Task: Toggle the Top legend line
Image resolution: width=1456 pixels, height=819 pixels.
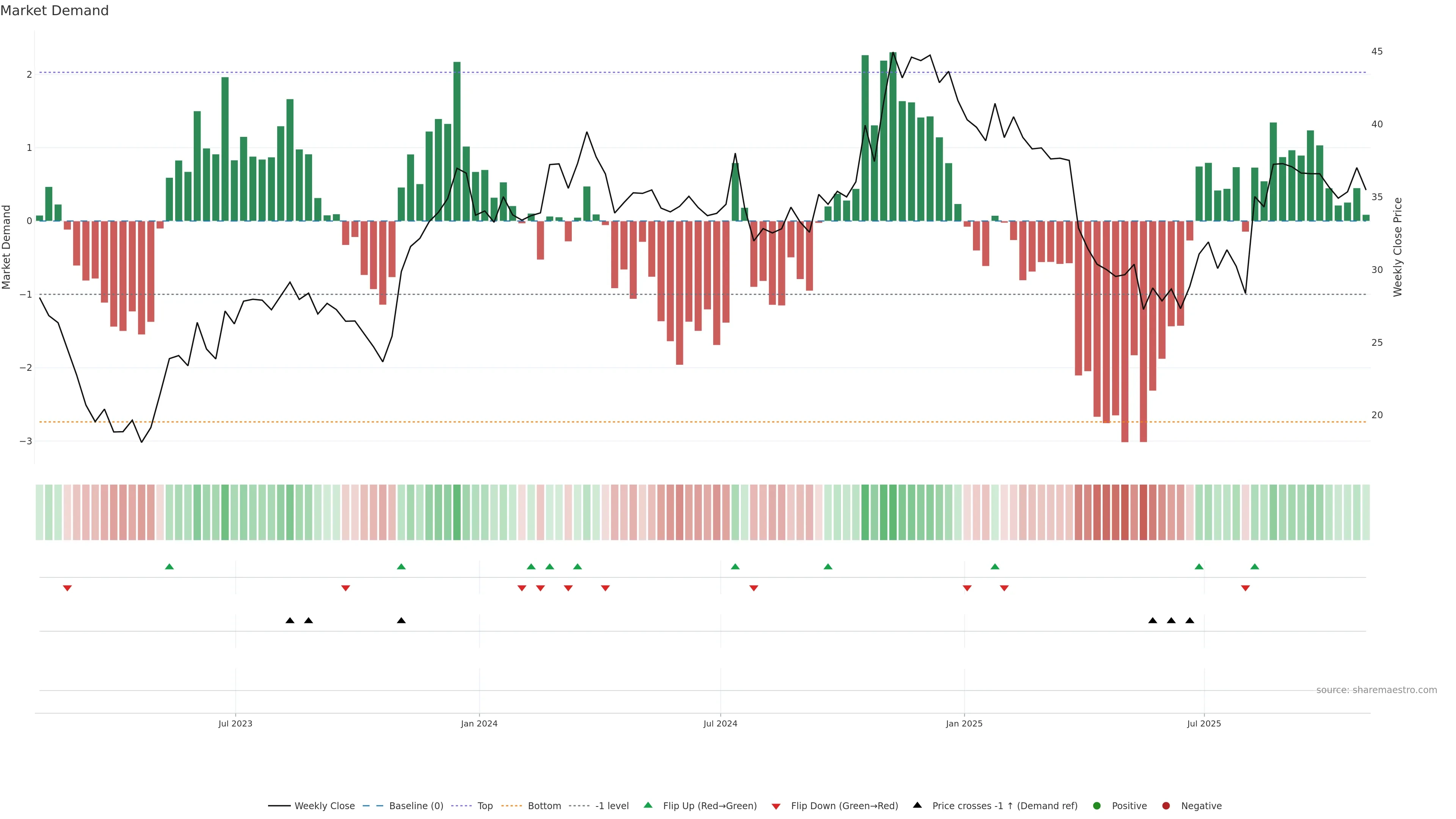Action: tap(485, 805)
